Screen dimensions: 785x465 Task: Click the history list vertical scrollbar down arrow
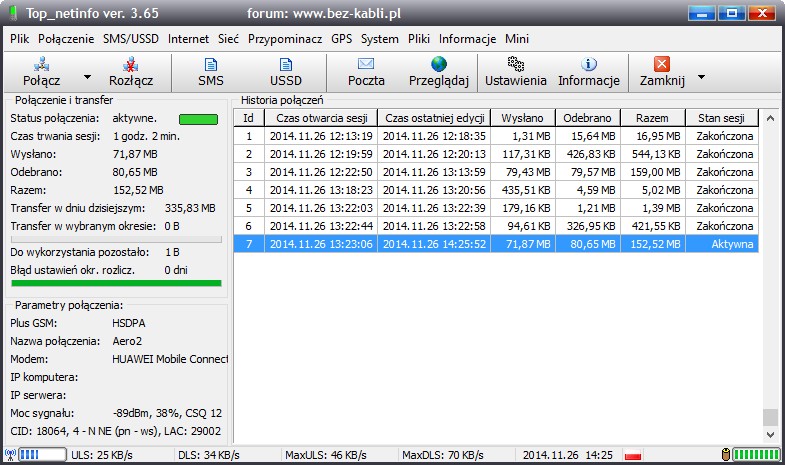pos(769,434)
